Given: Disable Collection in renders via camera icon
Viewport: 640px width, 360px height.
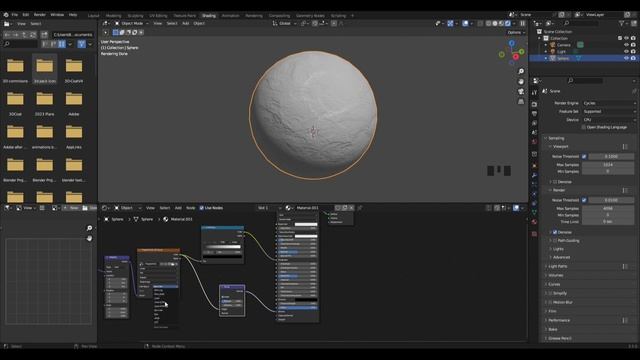Looking at the screenshot, I should 633,38.
